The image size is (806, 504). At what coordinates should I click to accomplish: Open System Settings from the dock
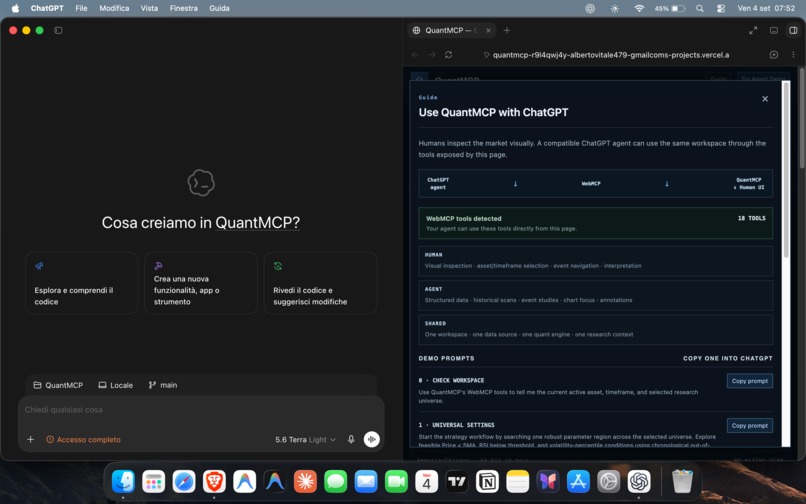609,481
